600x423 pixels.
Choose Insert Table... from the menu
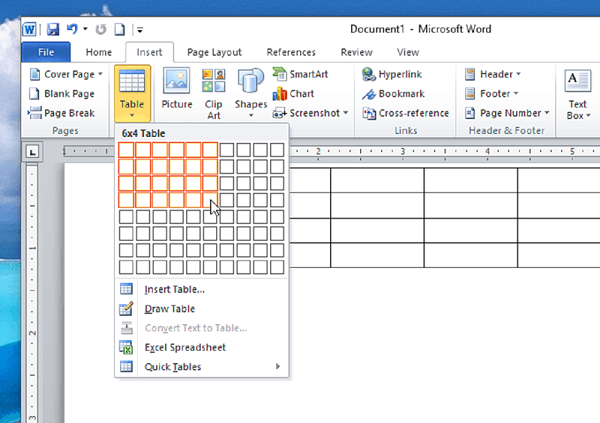tap(201, 289)
